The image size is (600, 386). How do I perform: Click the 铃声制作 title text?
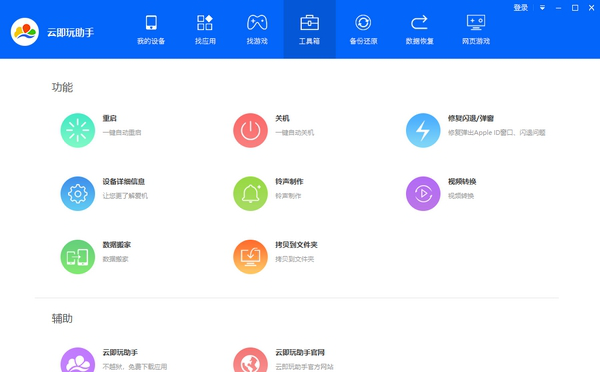[289, 182]
